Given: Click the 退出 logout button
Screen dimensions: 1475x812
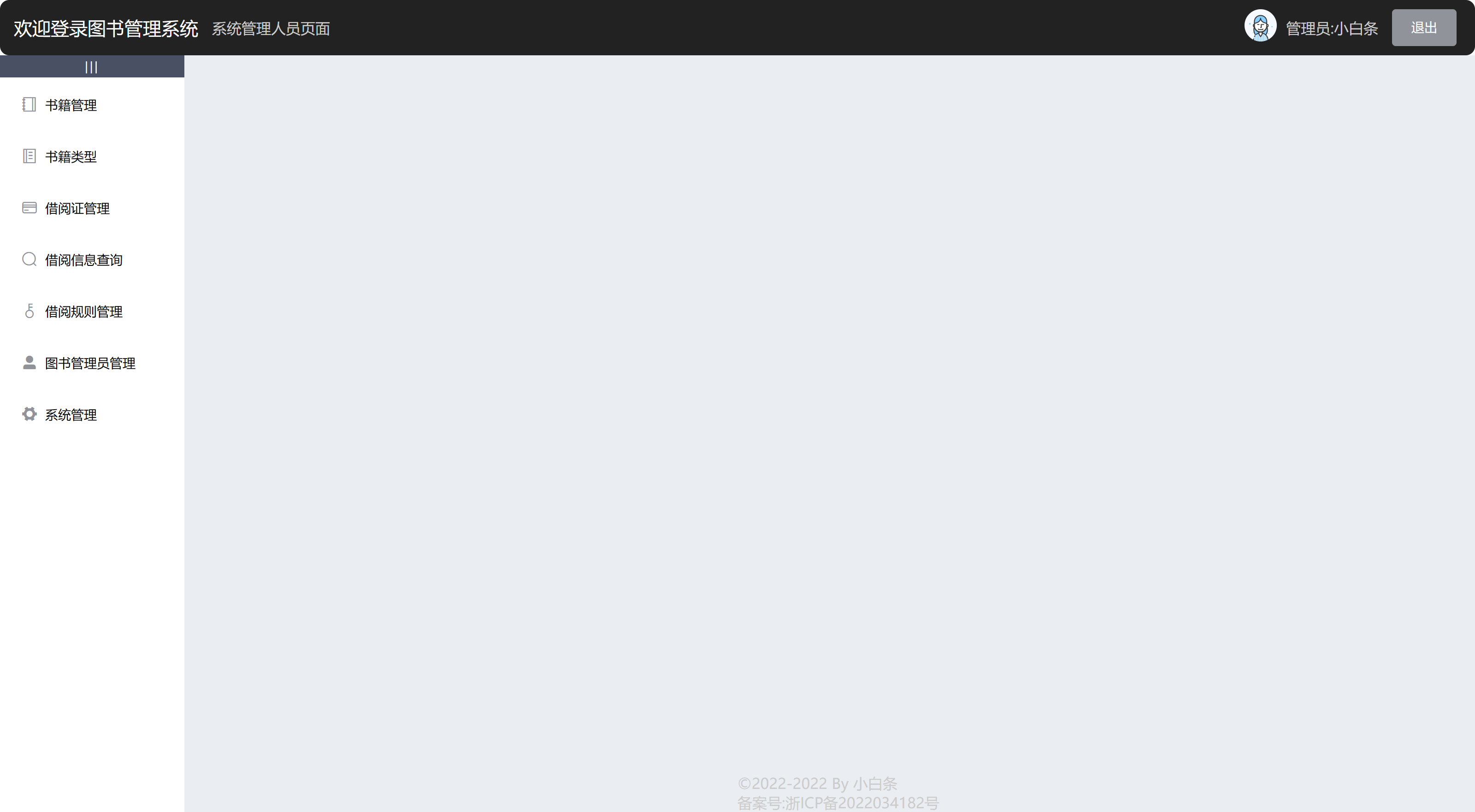Looking at the screenshot, I should point(1423,27).
